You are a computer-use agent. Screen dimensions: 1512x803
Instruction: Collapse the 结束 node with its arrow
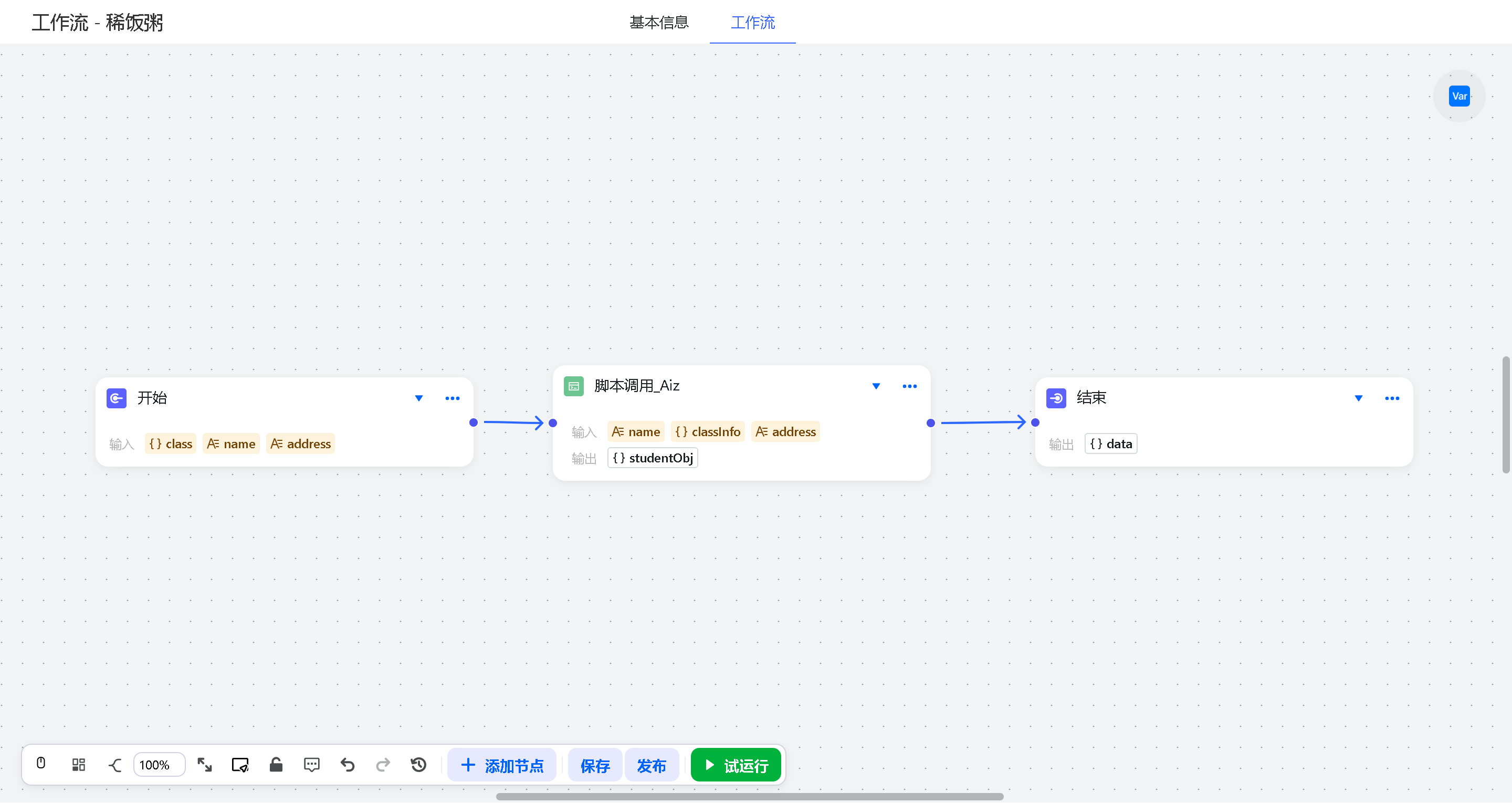click(x=1358, y=398)
